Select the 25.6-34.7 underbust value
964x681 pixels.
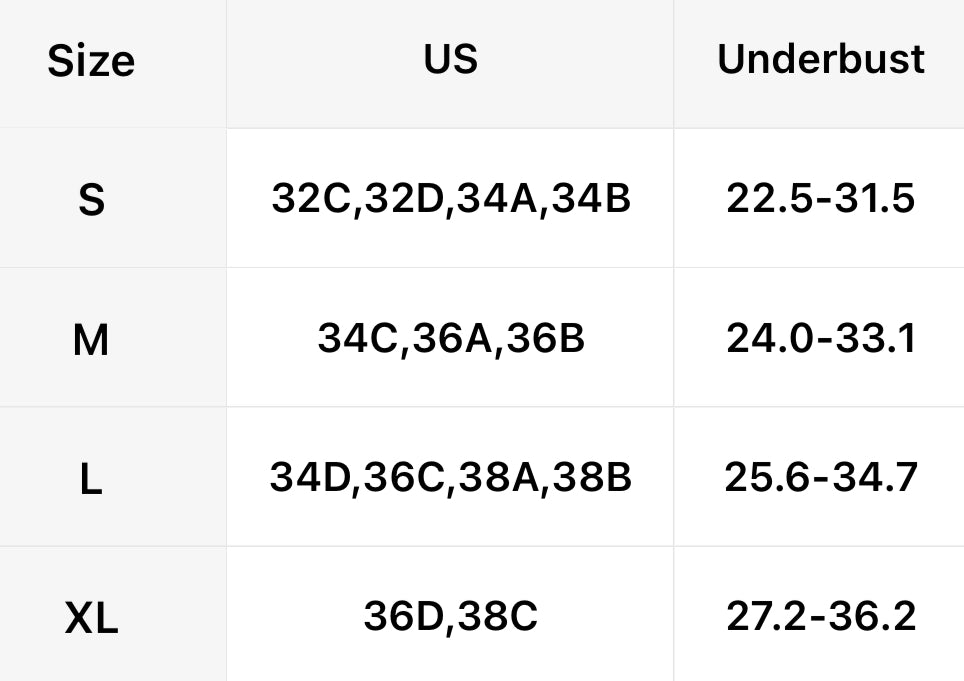tap(821, 478)
